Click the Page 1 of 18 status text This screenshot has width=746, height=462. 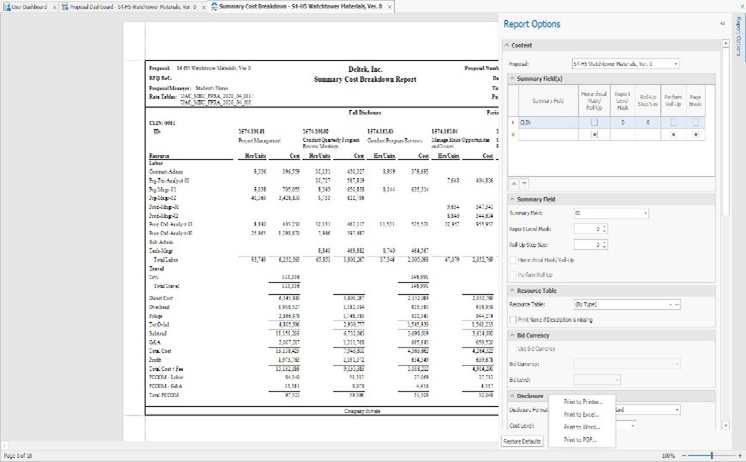(18, 456)
